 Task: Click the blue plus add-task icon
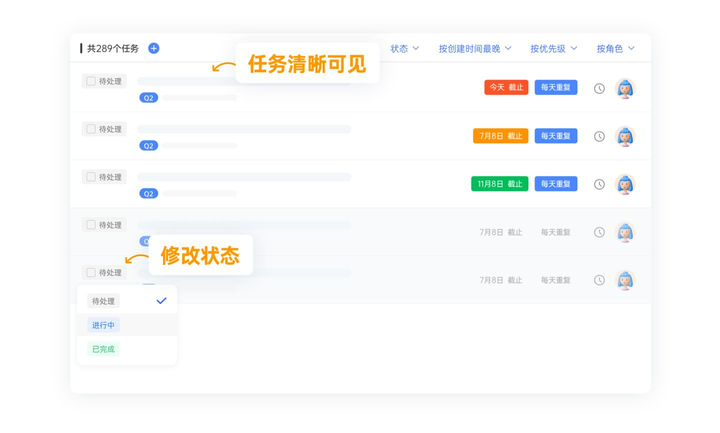point(153,48)
